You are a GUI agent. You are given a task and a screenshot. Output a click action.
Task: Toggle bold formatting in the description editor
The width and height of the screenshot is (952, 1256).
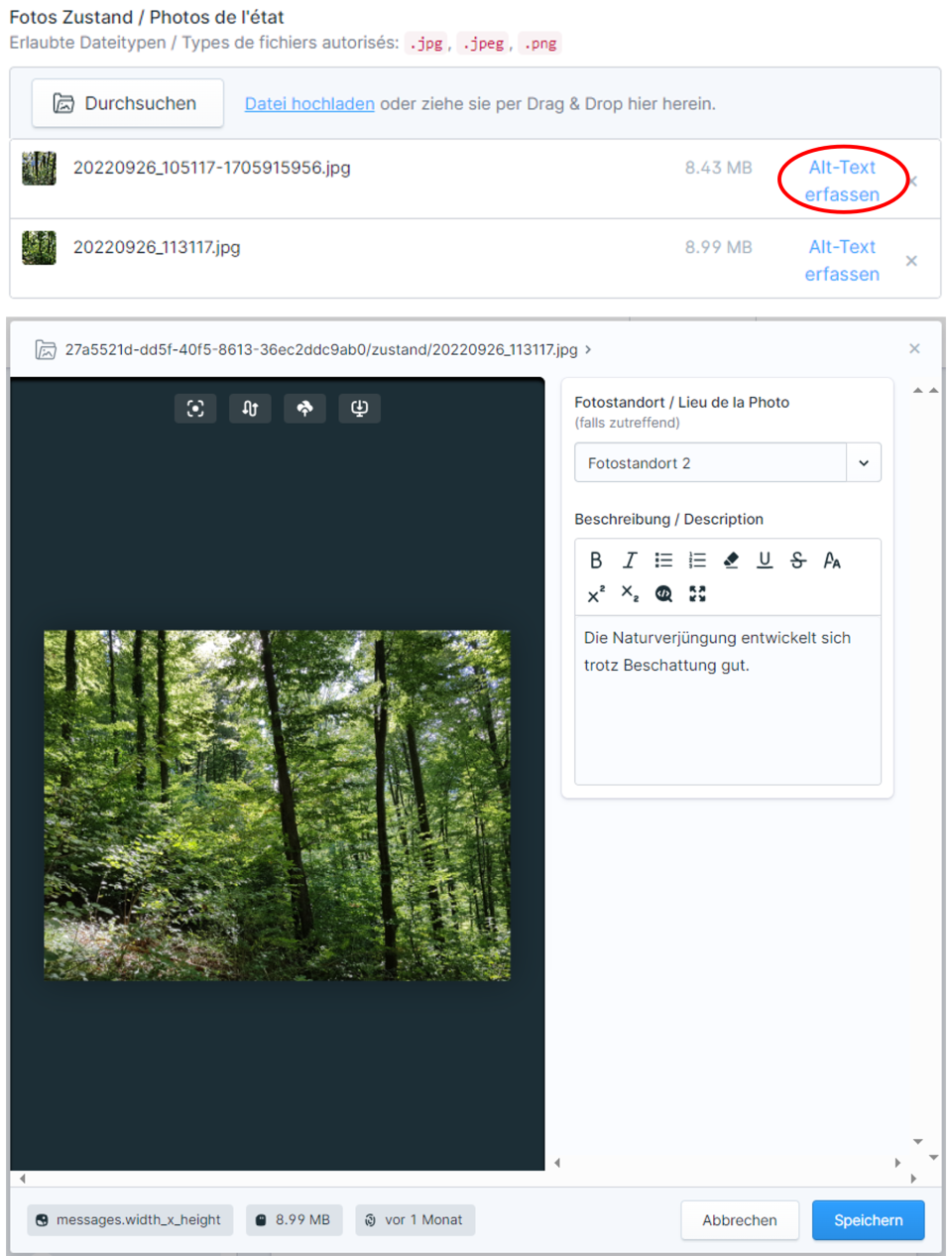coord(596,561)
